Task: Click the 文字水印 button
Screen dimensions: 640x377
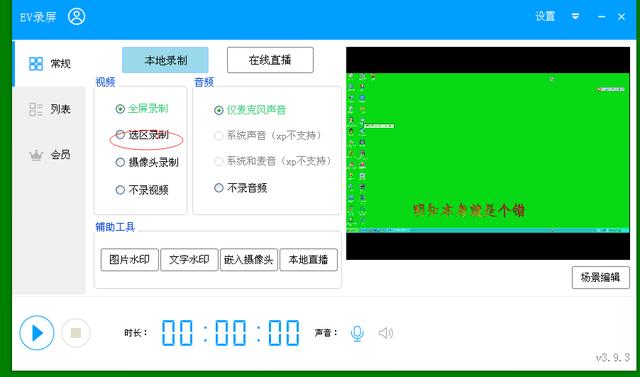Action: (189, 259)
